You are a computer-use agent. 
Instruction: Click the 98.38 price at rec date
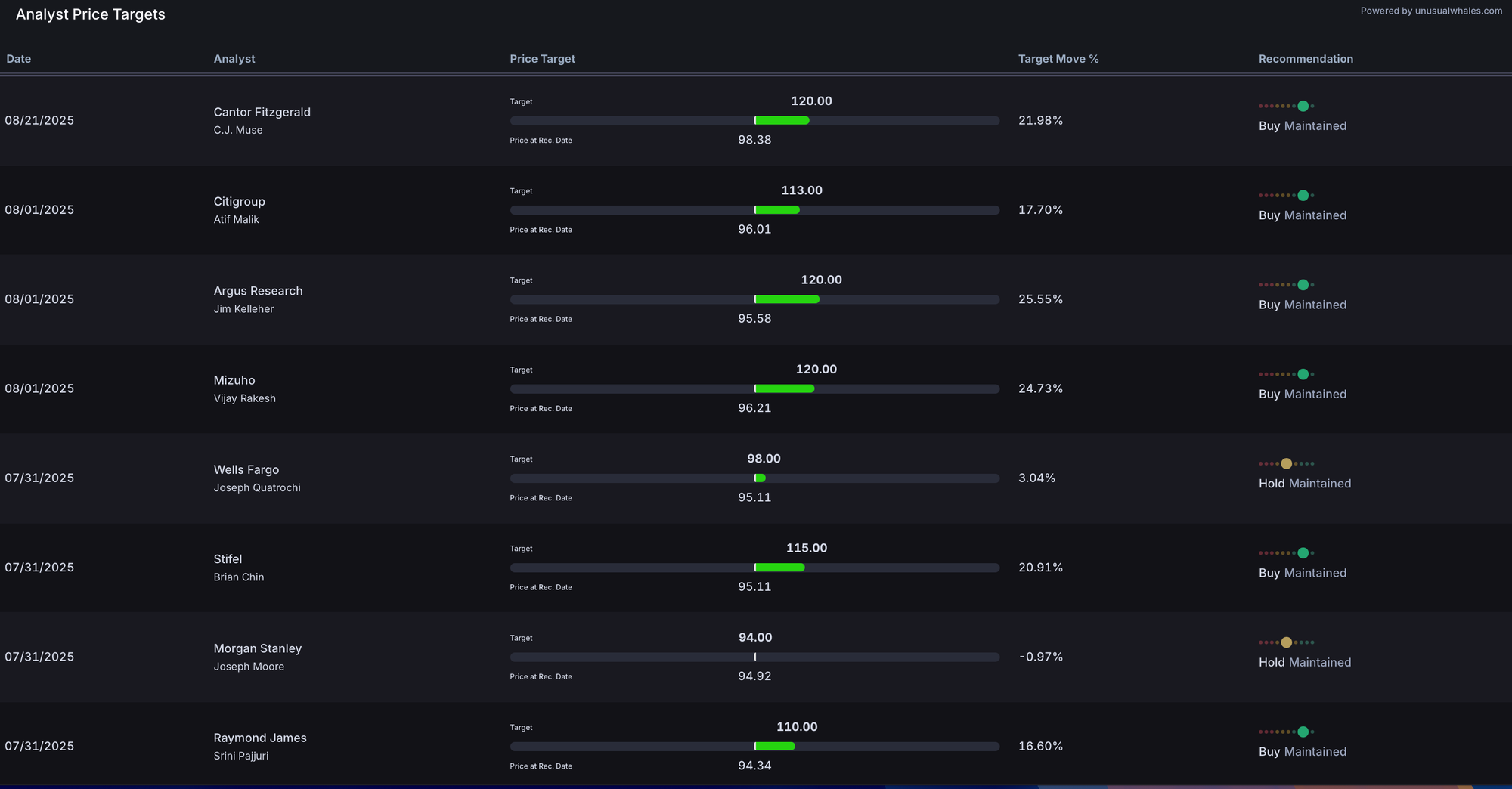coord(754,140)
